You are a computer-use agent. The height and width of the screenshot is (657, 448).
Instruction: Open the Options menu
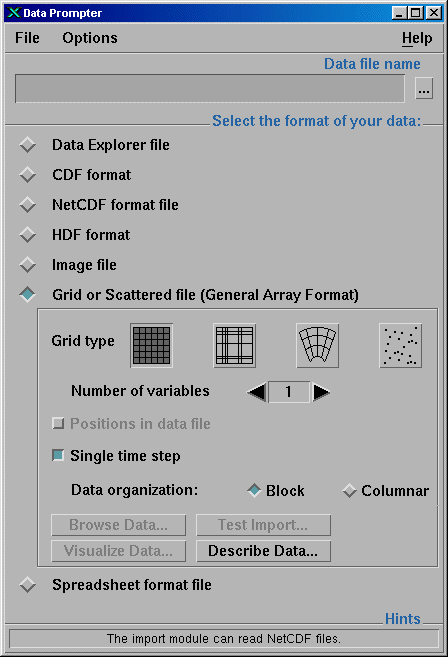90,38
